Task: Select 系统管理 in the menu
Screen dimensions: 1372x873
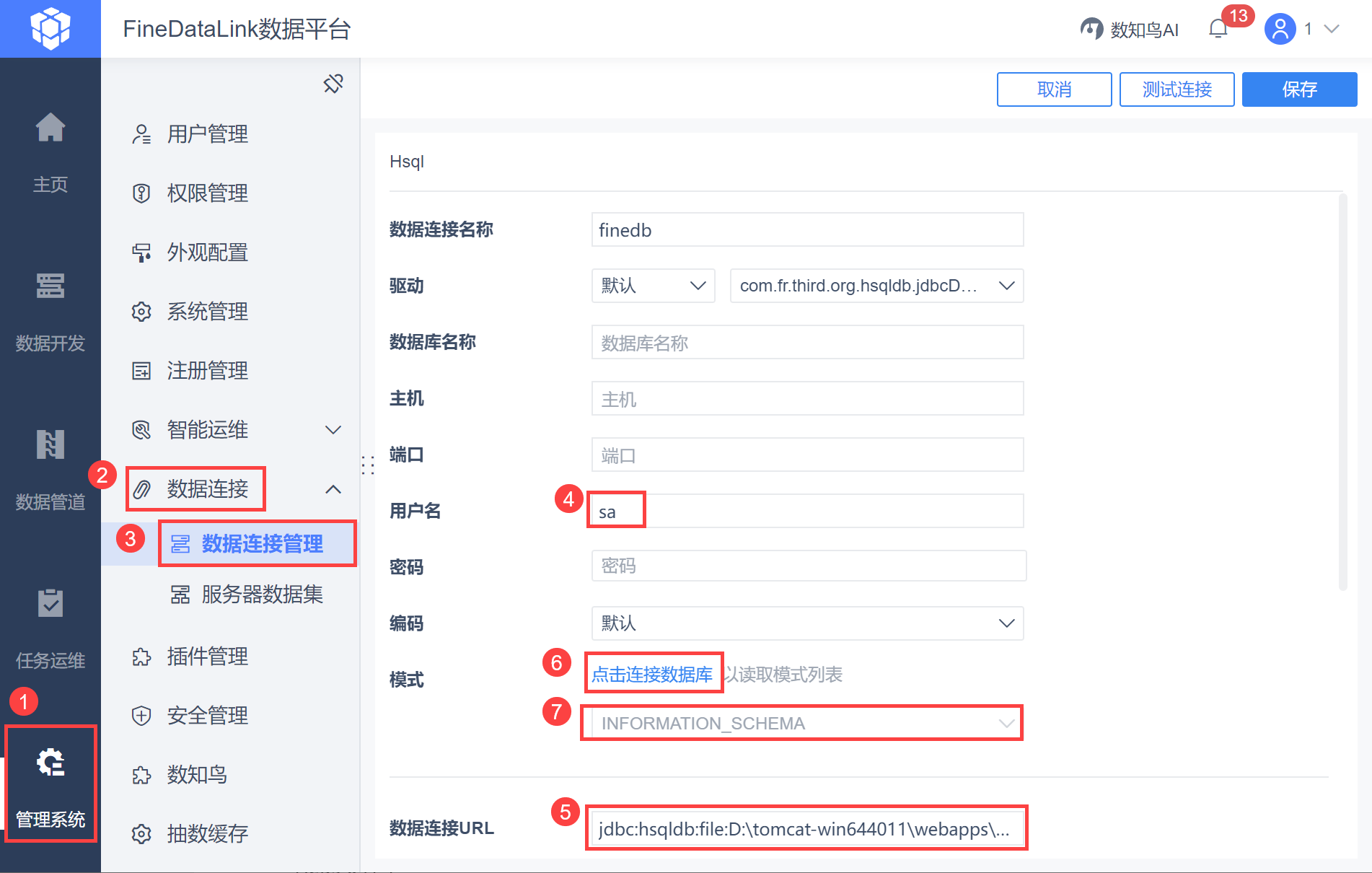Action: click(x=208, y=312)
